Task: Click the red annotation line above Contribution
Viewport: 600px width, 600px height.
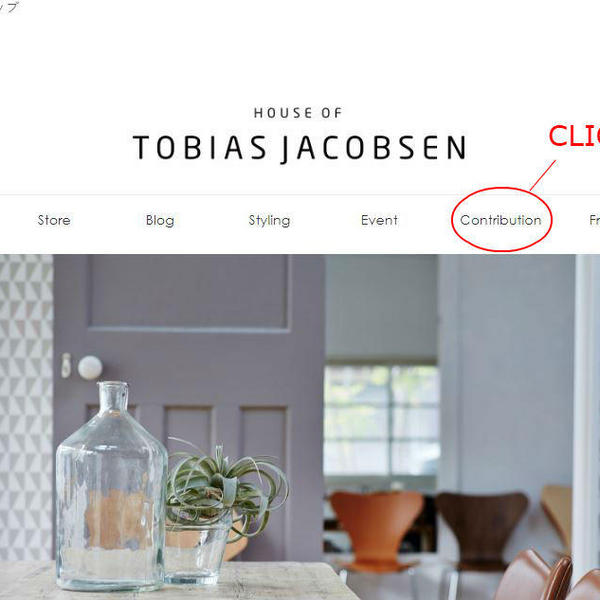Action: (543, 175)
